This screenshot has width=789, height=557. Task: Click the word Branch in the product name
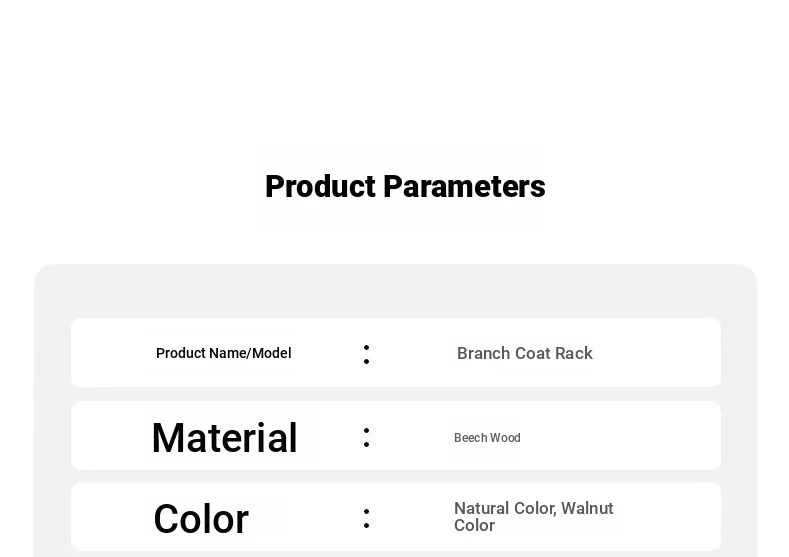point(484,353)
